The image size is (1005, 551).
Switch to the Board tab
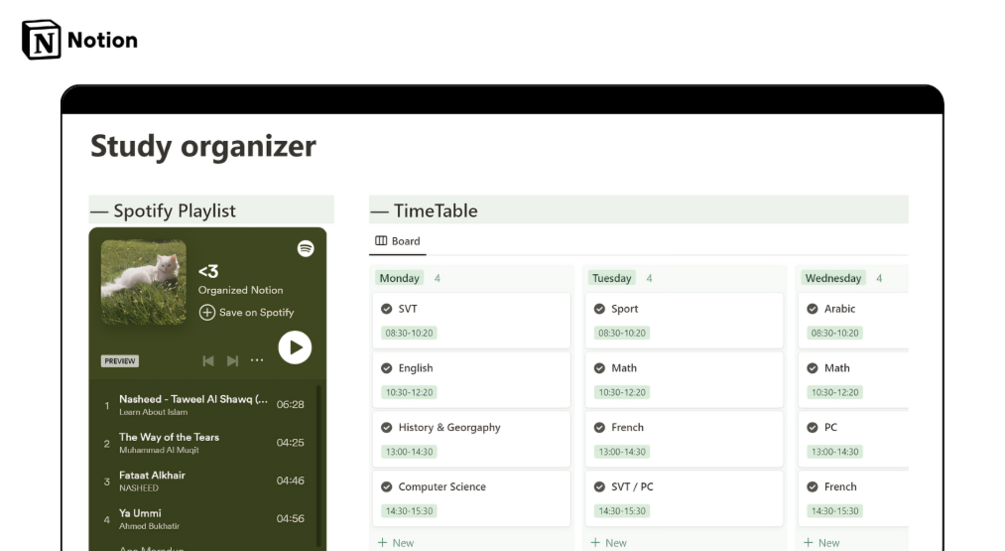pos(397,241)
